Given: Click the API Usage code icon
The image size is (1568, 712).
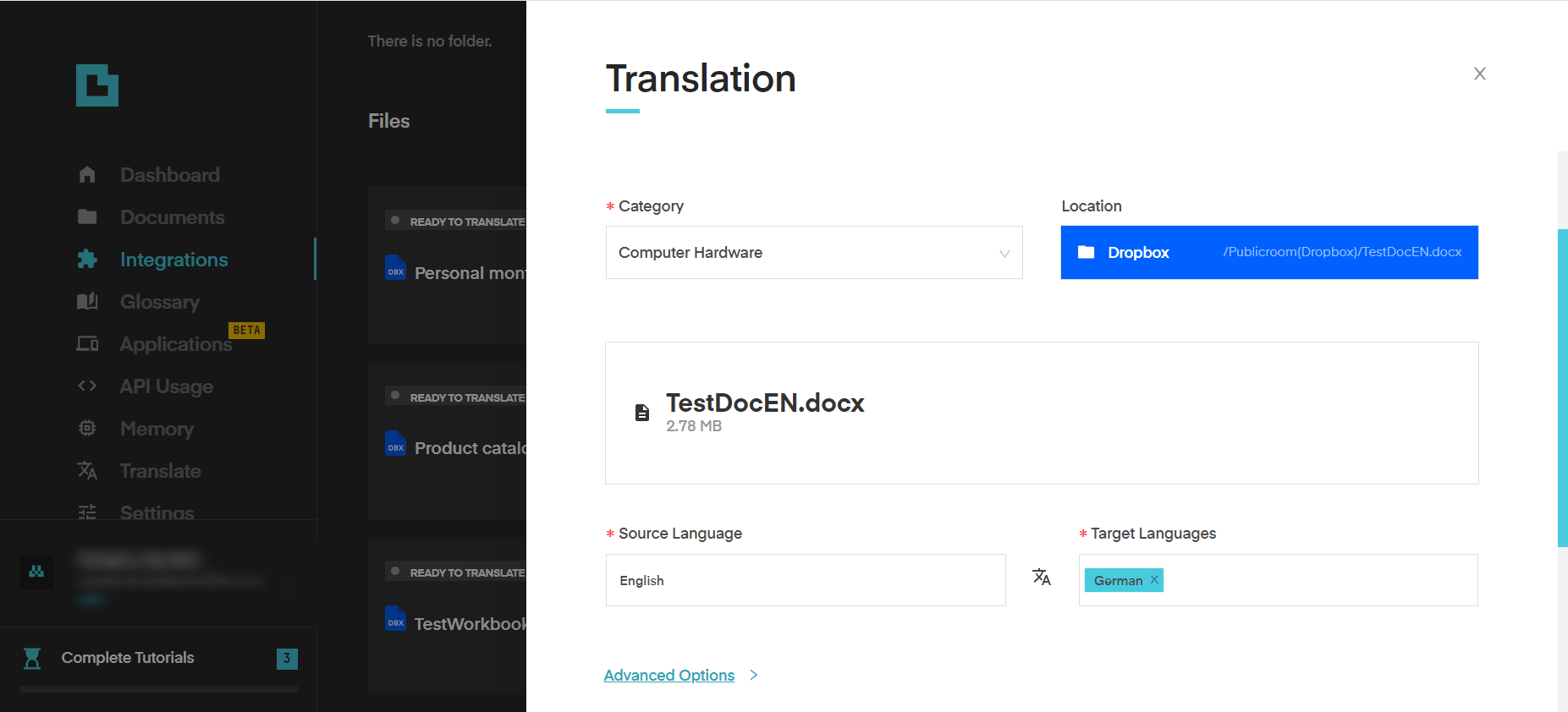Looking at the screenshot, I should tap(87, 386).
